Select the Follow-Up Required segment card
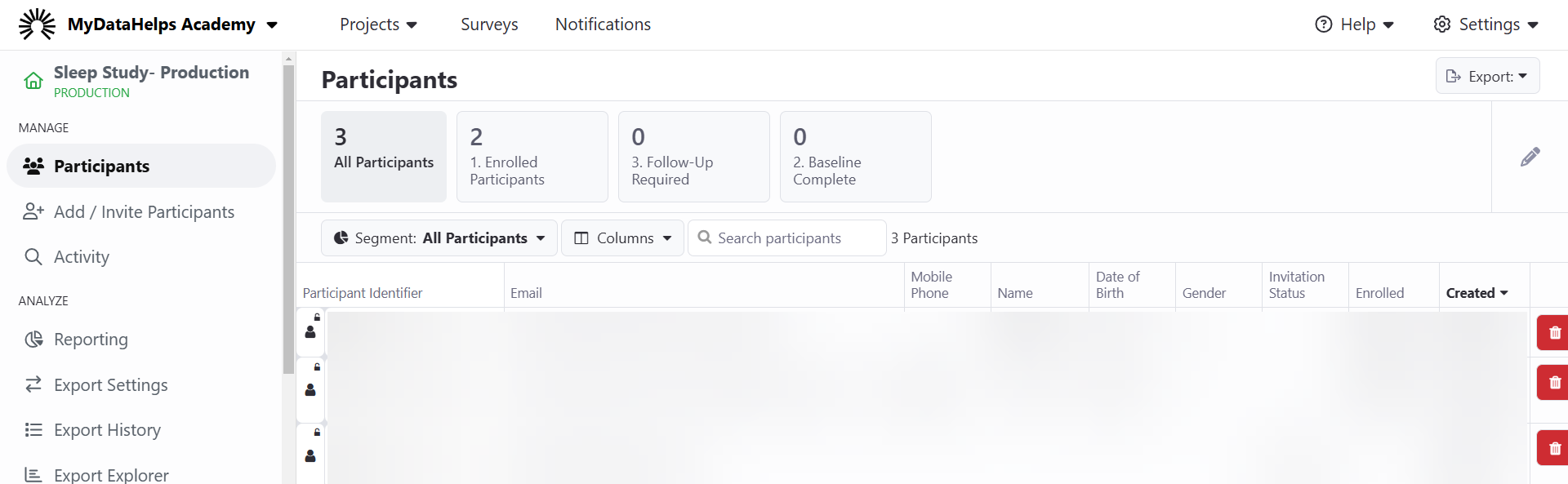1568x484 pixels. point(694,157)
